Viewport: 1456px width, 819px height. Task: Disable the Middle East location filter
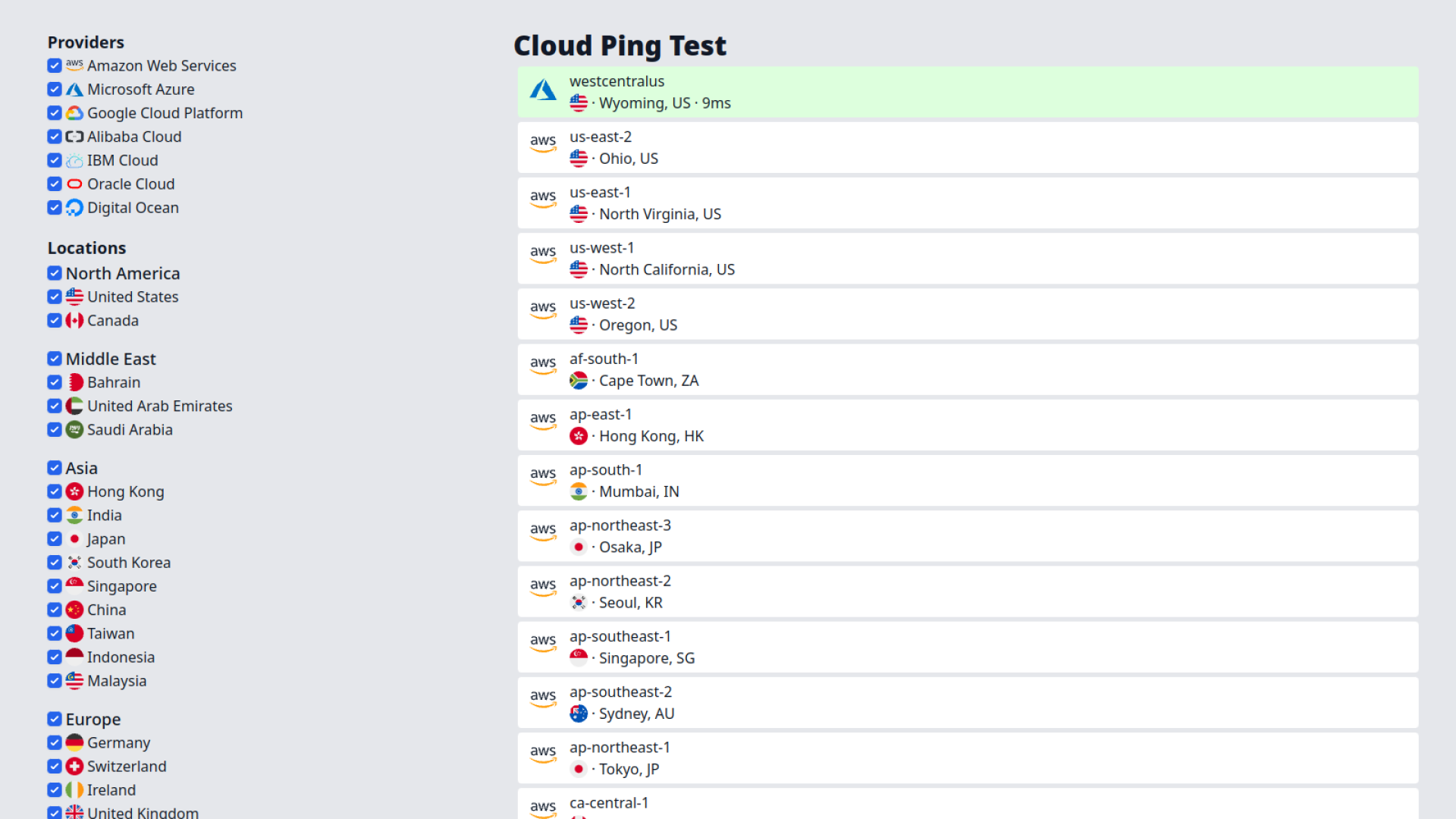(54, 359)
